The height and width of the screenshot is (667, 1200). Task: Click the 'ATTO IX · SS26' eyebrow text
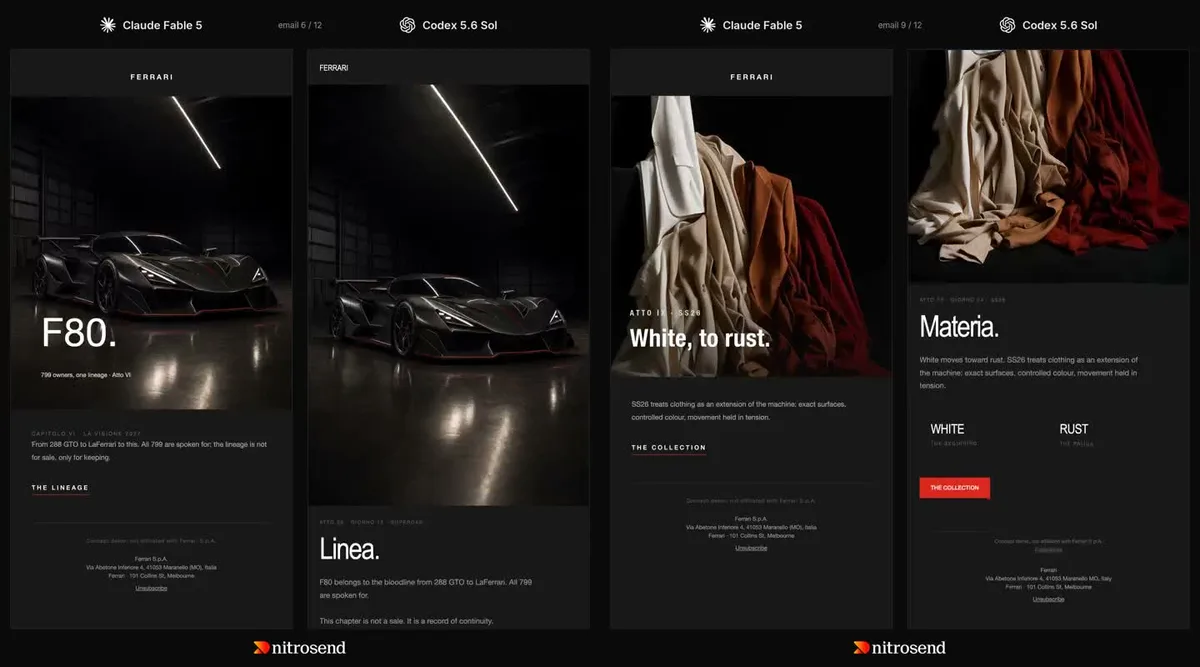point(666,313)
